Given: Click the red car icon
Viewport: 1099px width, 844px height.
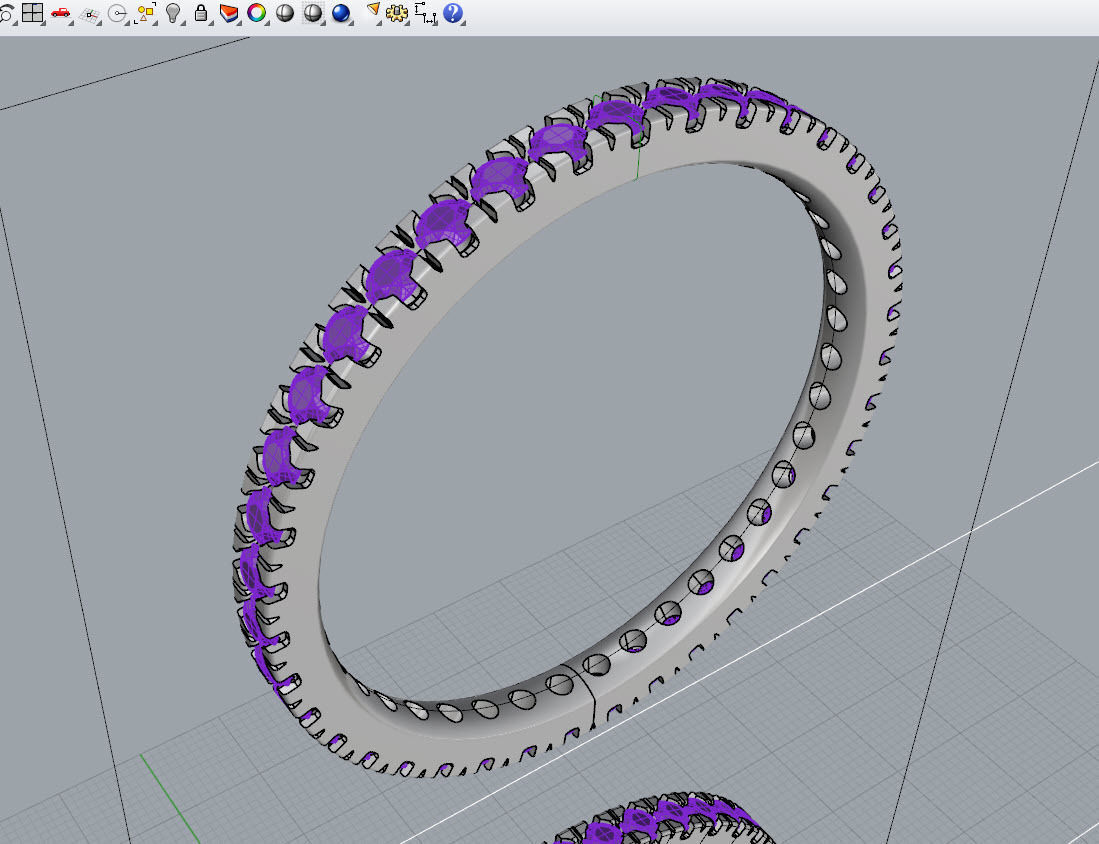Looking at the screenshot, I should click(61, 13).
